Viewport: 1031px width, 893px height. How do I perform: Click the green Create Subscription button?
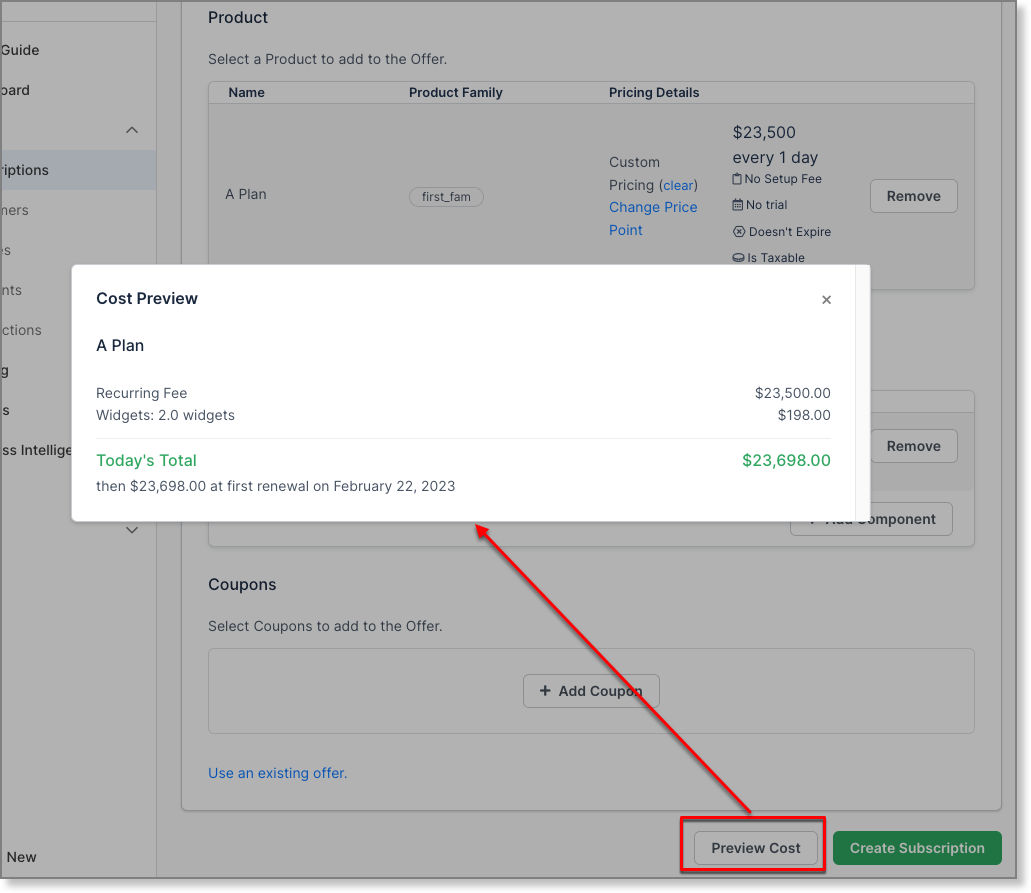click(x=916, y=847)
